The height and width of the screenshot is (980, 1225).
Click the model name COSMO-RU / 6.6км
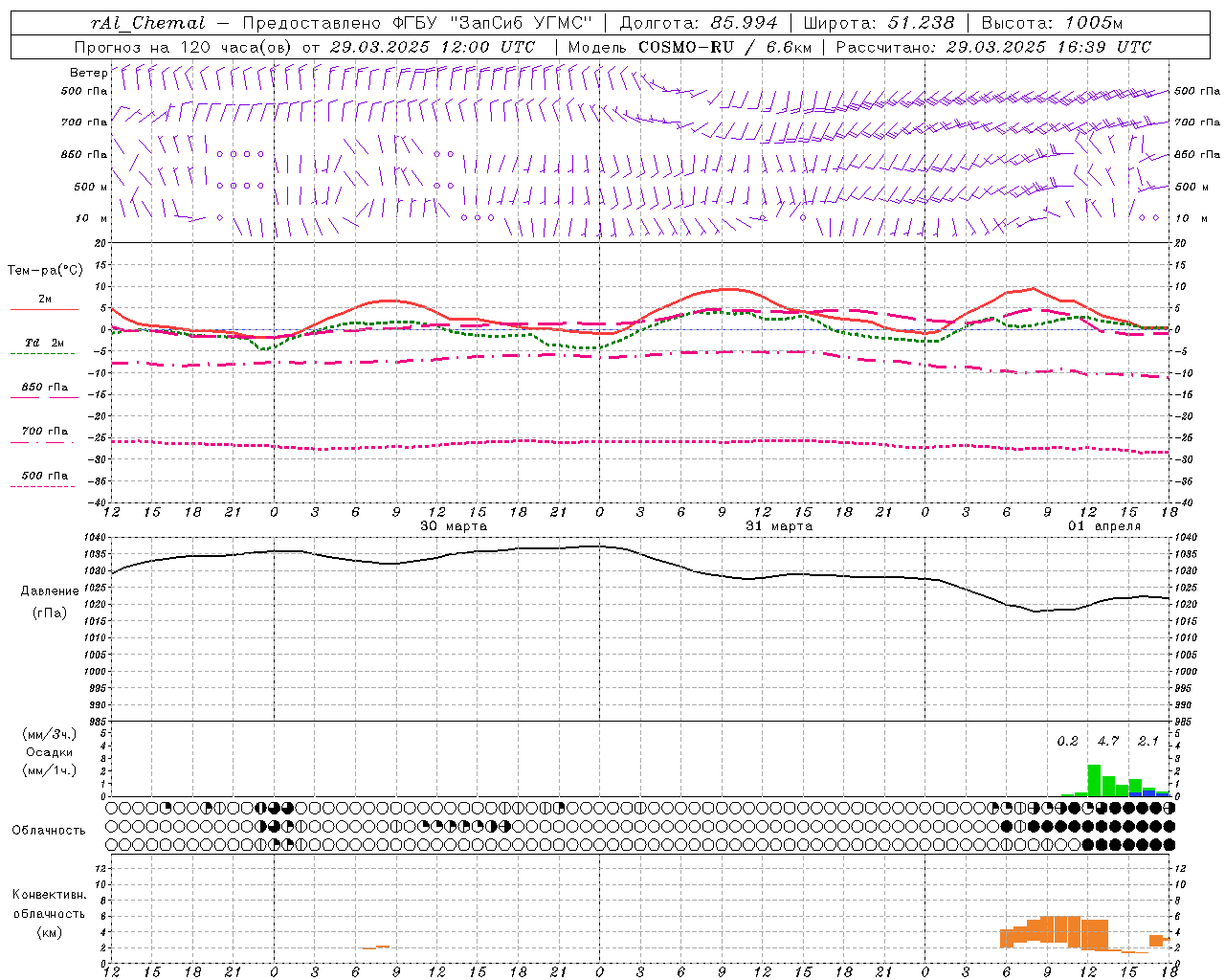point(724,47)
